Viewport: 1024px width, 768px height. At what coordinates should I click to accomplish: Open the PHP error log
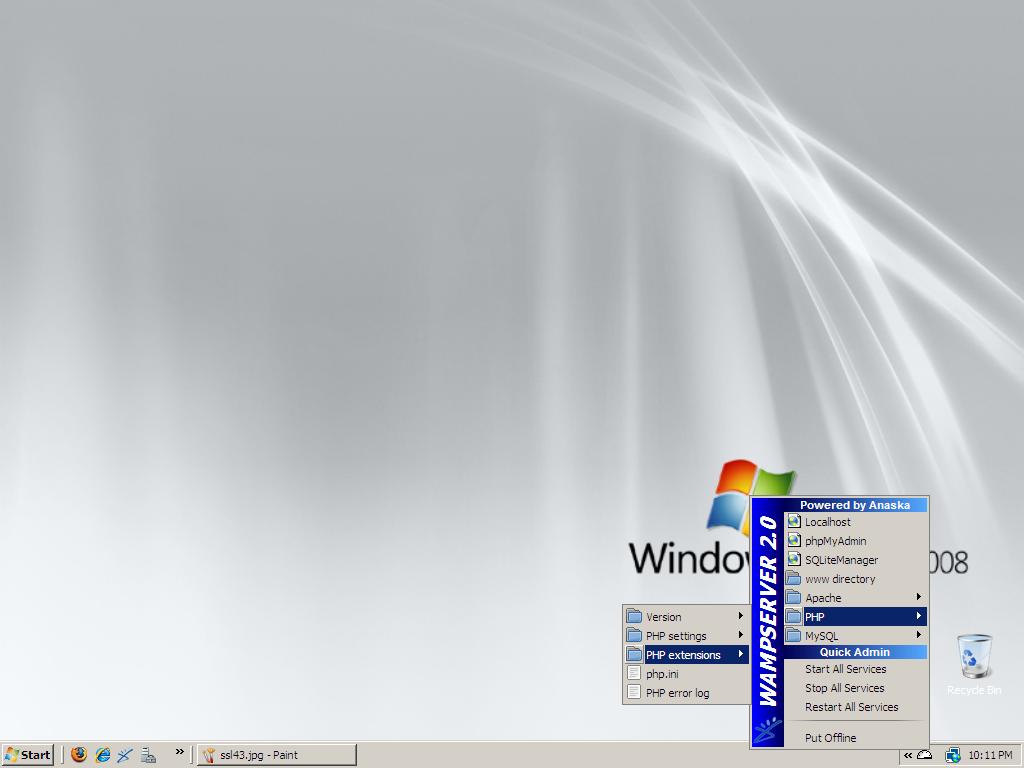[677, 693]
